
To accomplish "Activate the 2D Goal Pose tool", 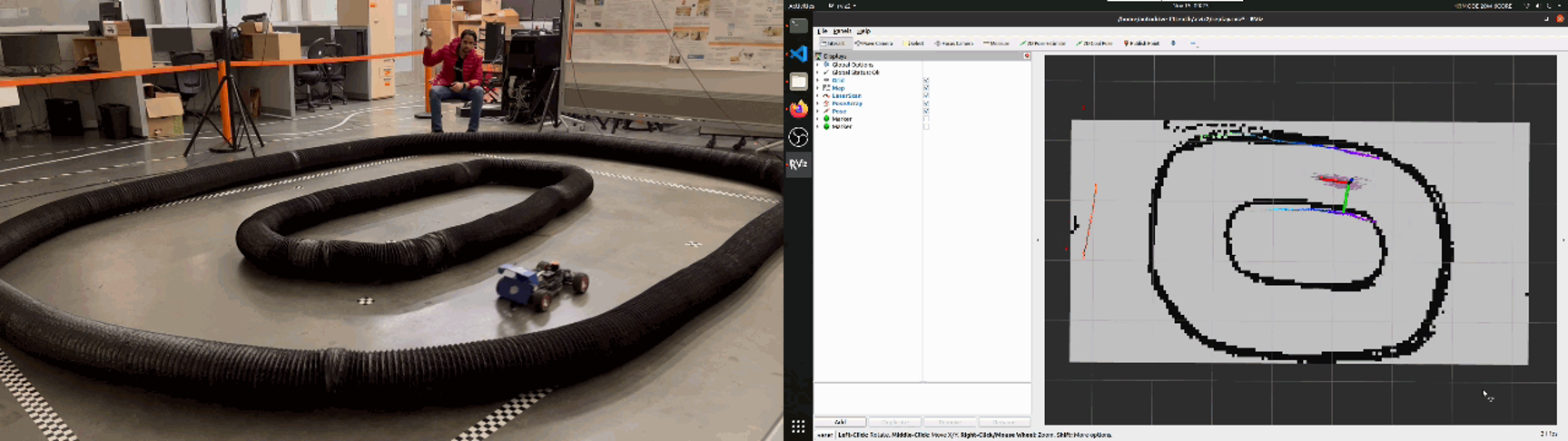I will (x=1095, y=44).
